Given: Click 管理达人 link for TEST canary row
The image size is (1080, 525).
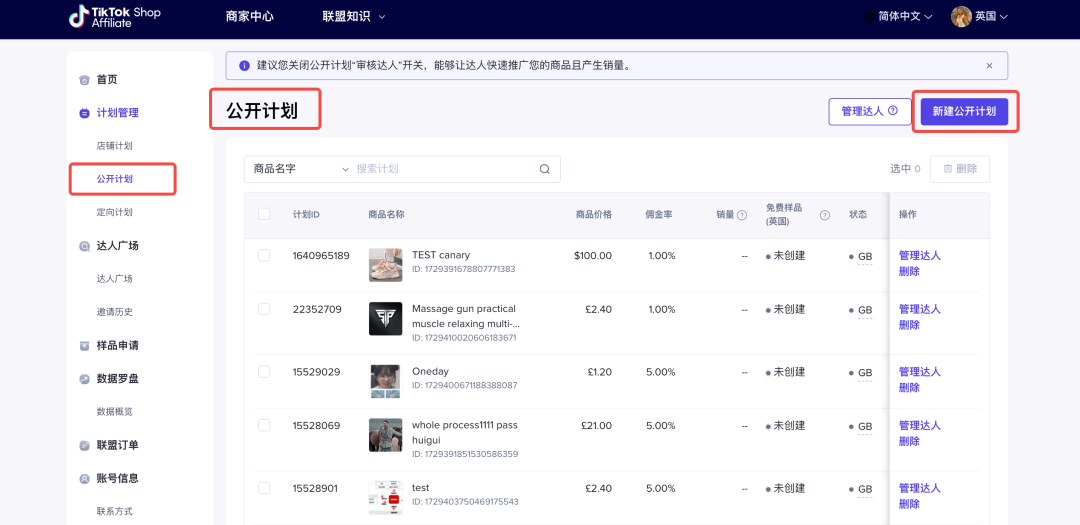Looking at the screenshot, I should point(919,256).
